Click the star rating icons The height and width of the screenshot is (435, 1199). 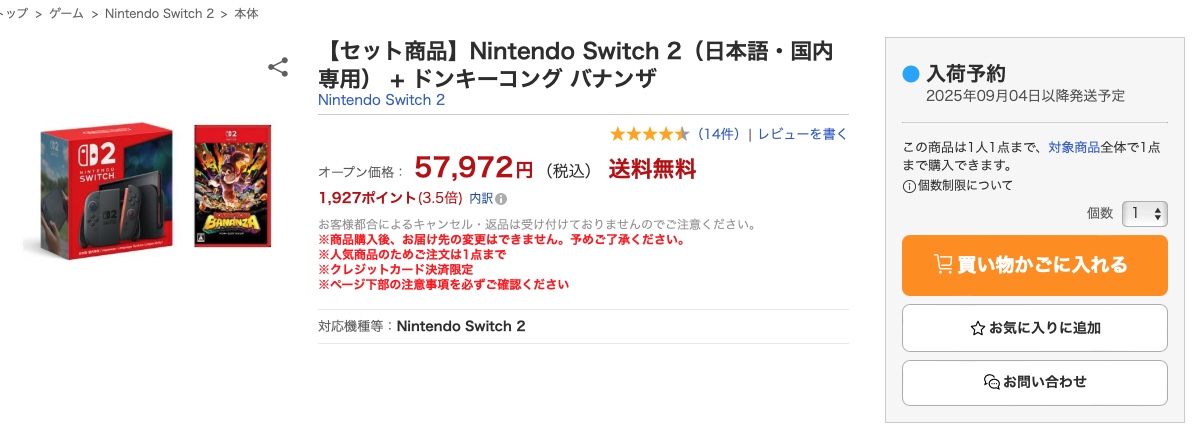[649, 134]
